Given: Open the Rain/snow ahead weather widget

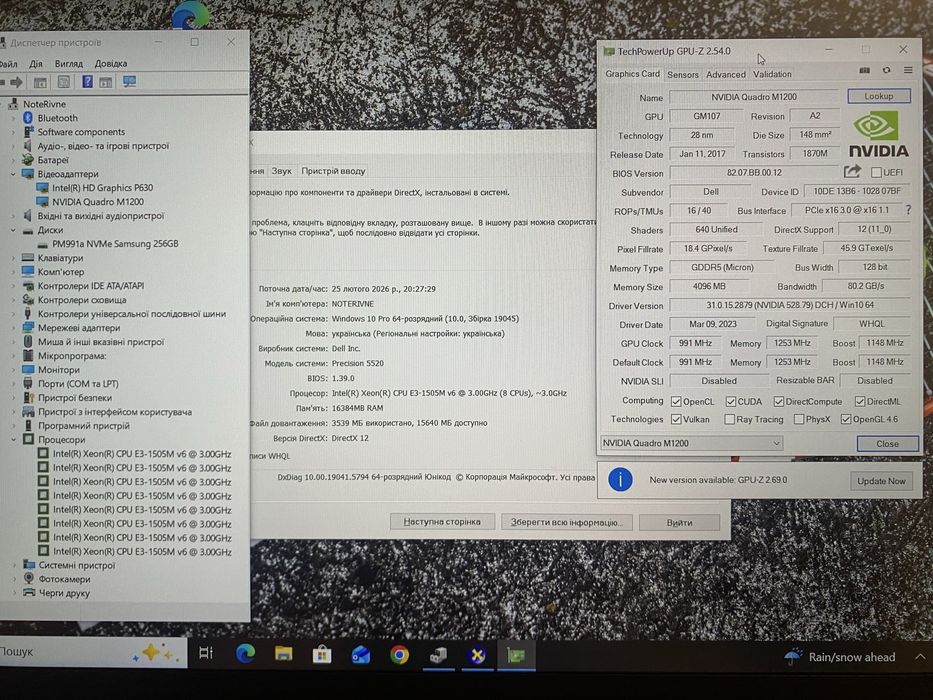Looking at the screenshot, I should (840, 657).
